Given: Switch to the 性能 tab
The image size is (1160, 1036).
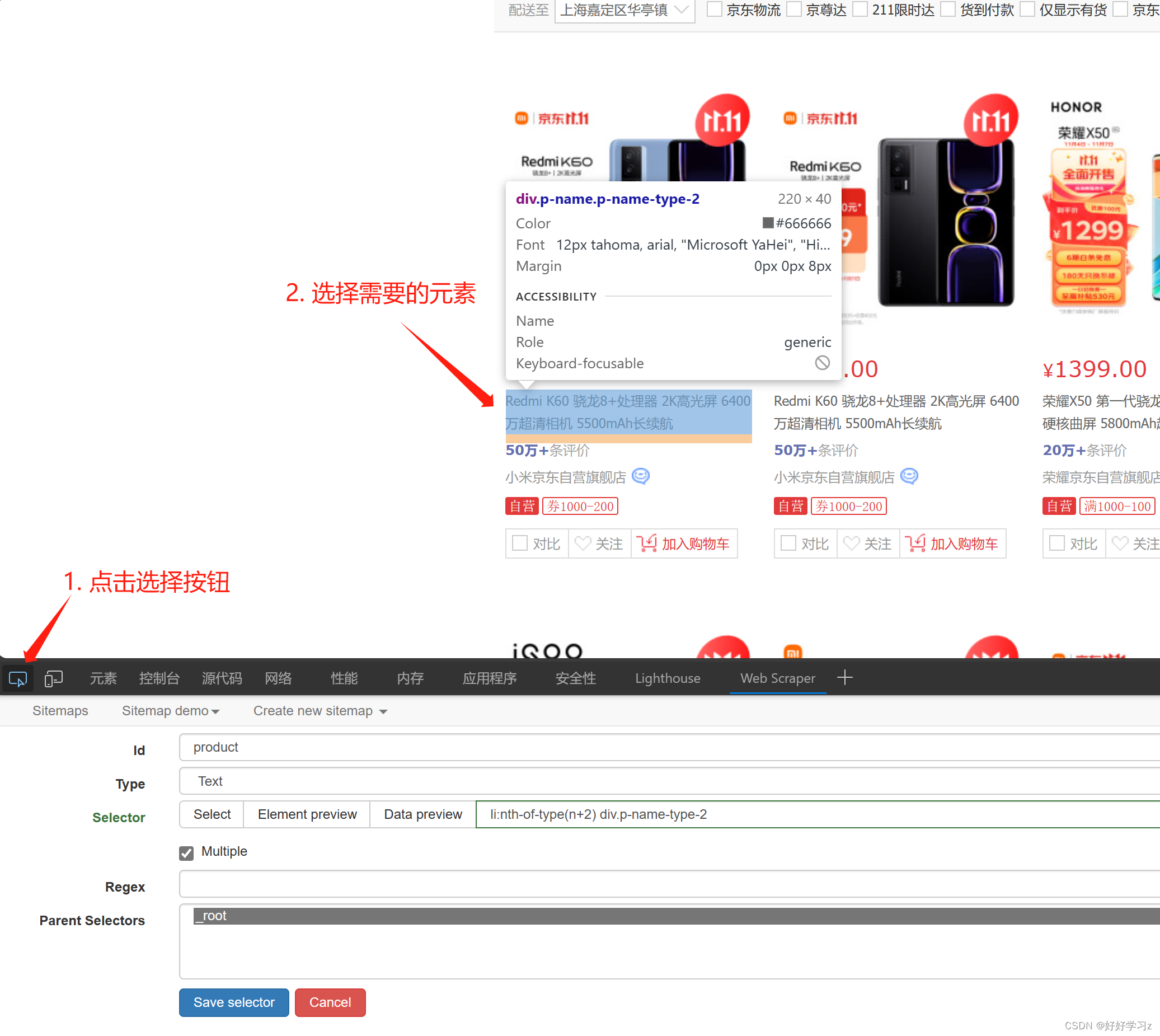Looking at the screenshot, I should pos(344,678).
